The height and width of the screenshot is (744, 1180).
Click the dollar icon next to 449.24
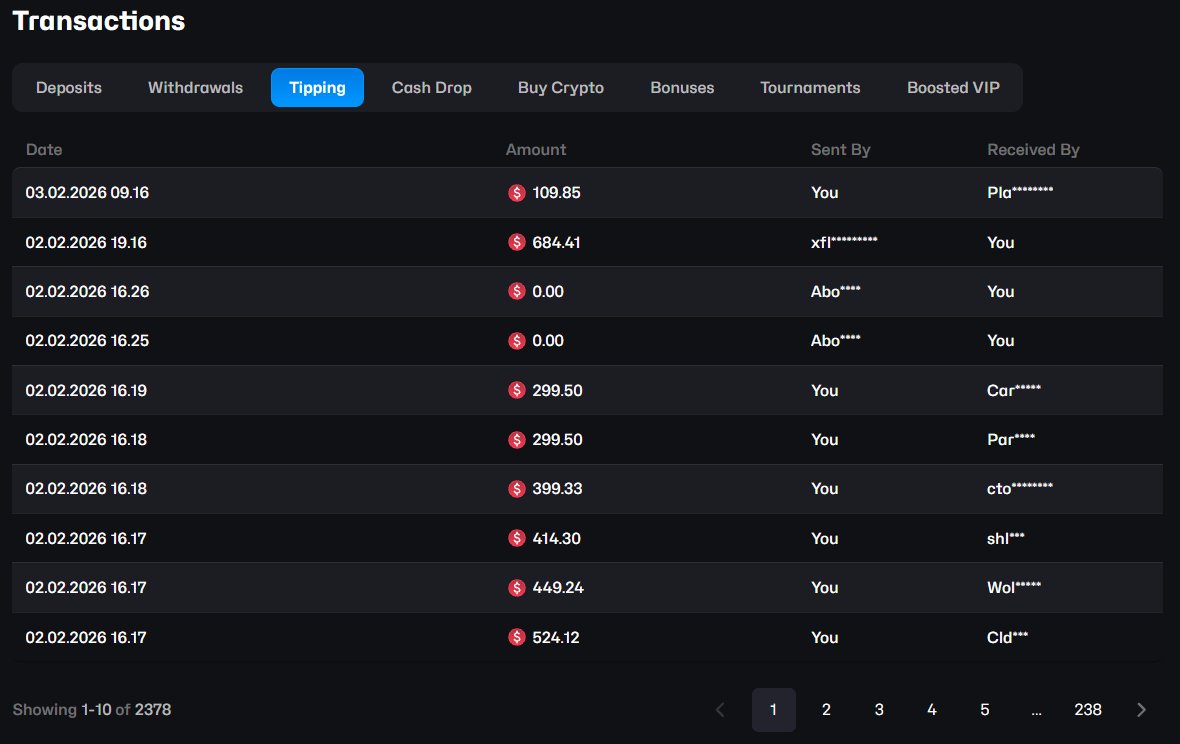click(x=517, y=587)
